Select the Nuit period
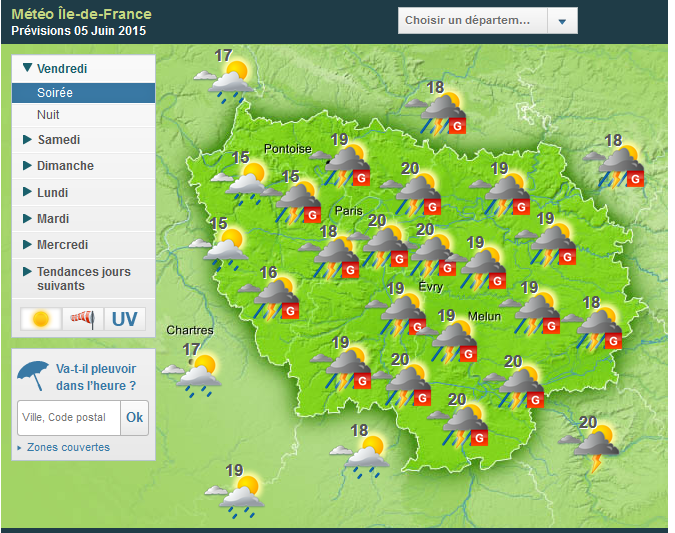This screenshot has width=675, height=533. [x=84, y=115]
